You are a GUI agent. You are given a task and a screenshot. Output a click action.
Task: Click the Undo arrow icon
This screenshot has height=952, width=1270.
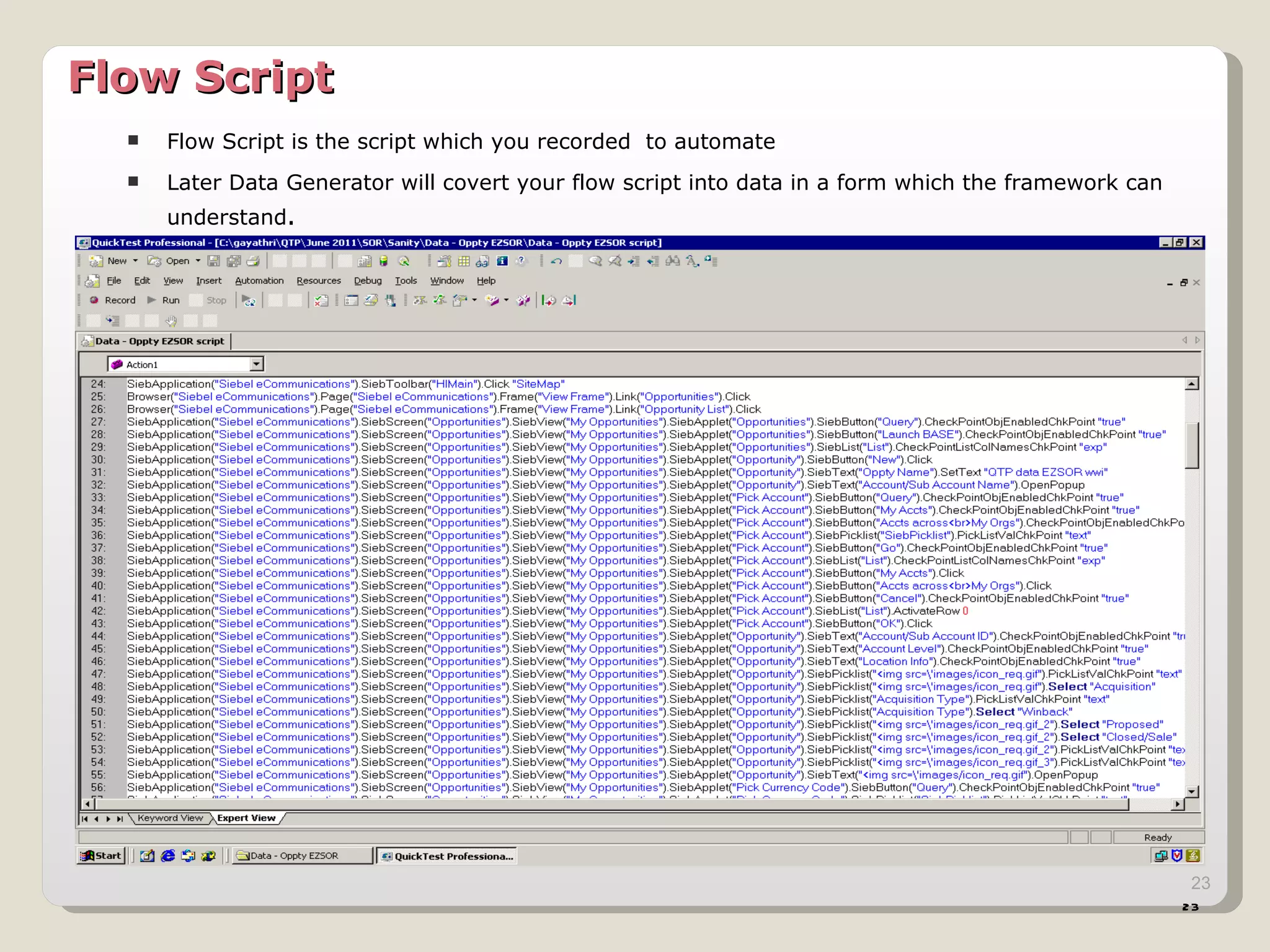coord(556,261)
